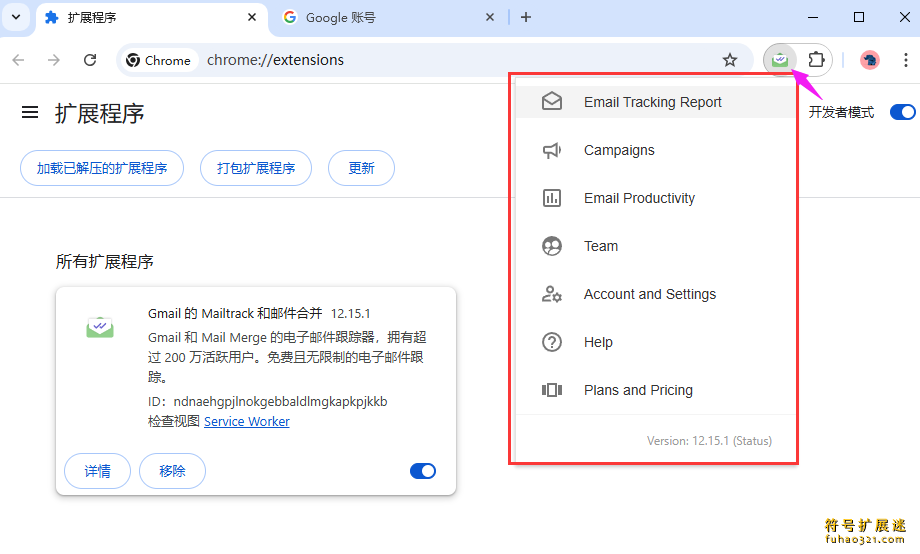Open the hamburger menu beside 扩展程序
This screenshot has width=920, height=554.
tap(30, 112)
